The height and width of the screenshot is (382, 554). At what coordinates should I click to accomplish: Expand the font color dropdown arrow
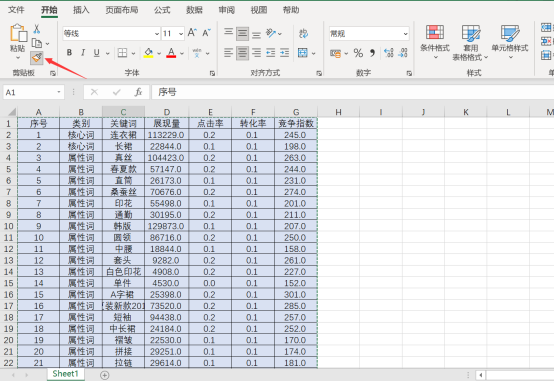click(182, 54)
